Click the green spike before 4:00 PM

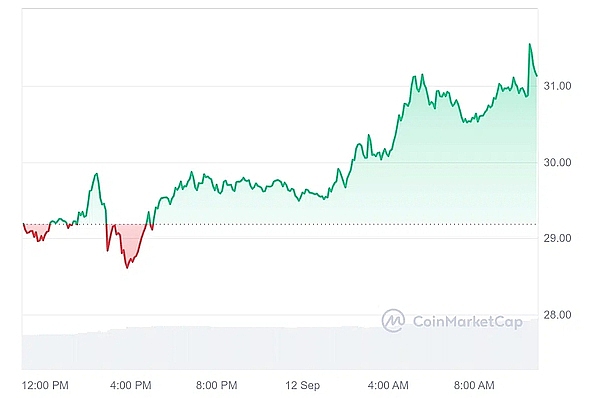[96, 174]
